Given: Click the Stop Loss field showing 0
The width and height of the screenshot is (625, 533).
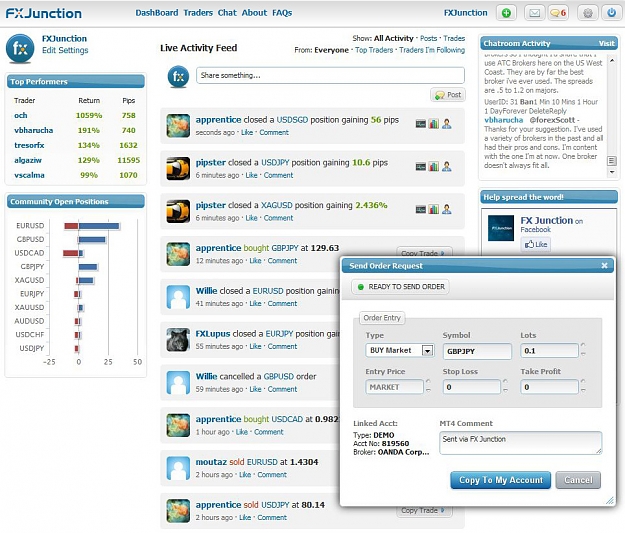Looking at the screenshot, I should click(x=472, y=387).
